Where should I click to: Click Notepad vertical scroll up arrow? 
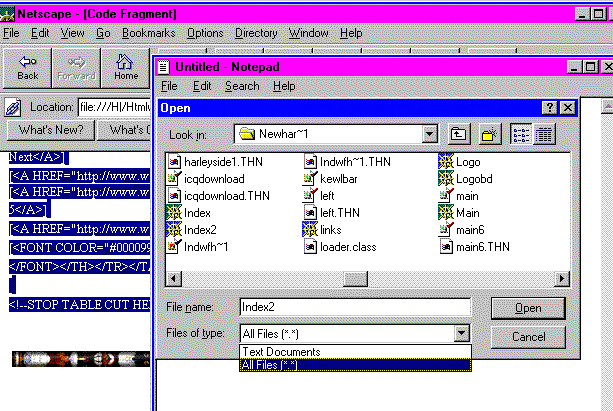607,106
